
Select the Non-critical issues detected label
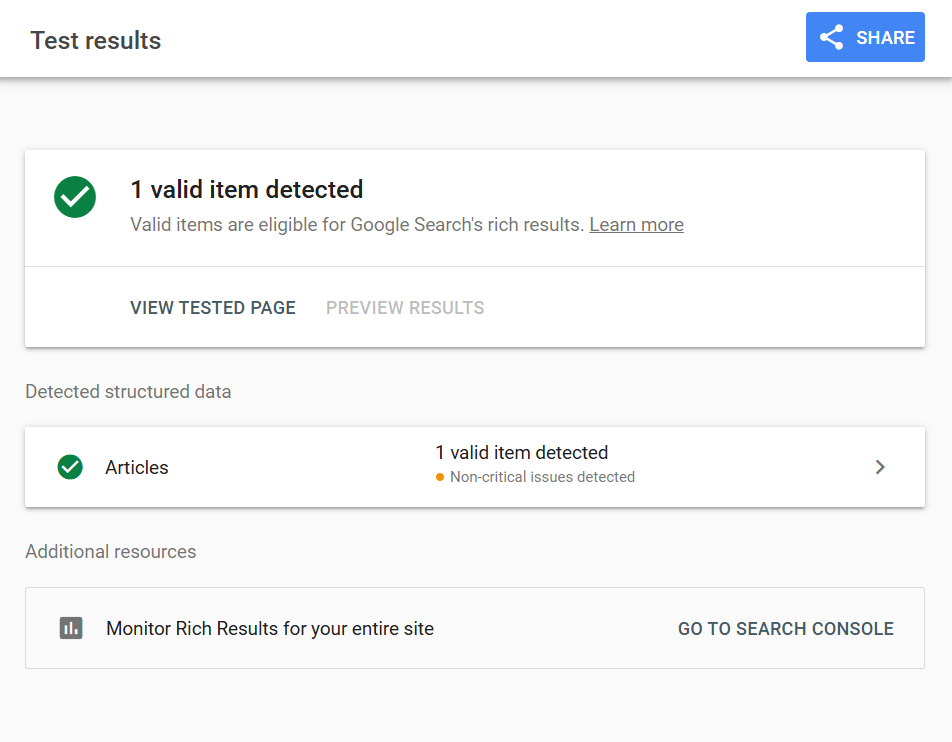pos(543,477)
